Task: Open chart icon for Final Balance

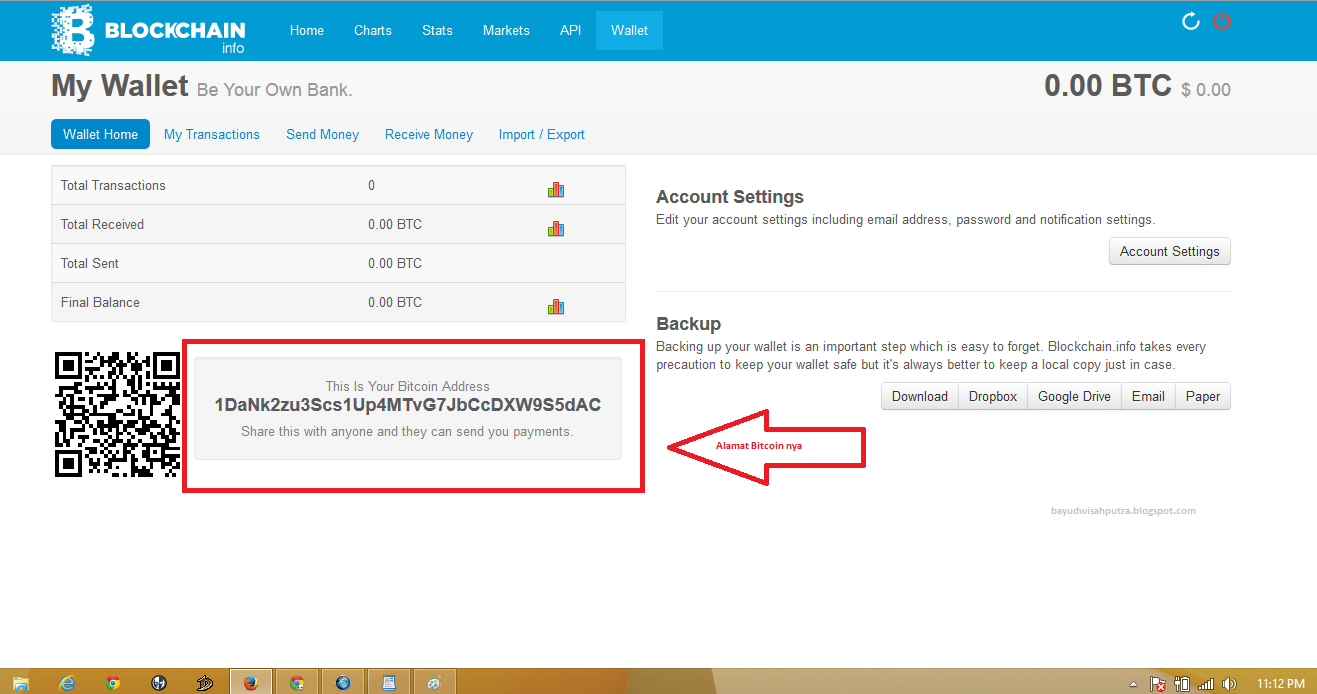Action: (556, 306)
